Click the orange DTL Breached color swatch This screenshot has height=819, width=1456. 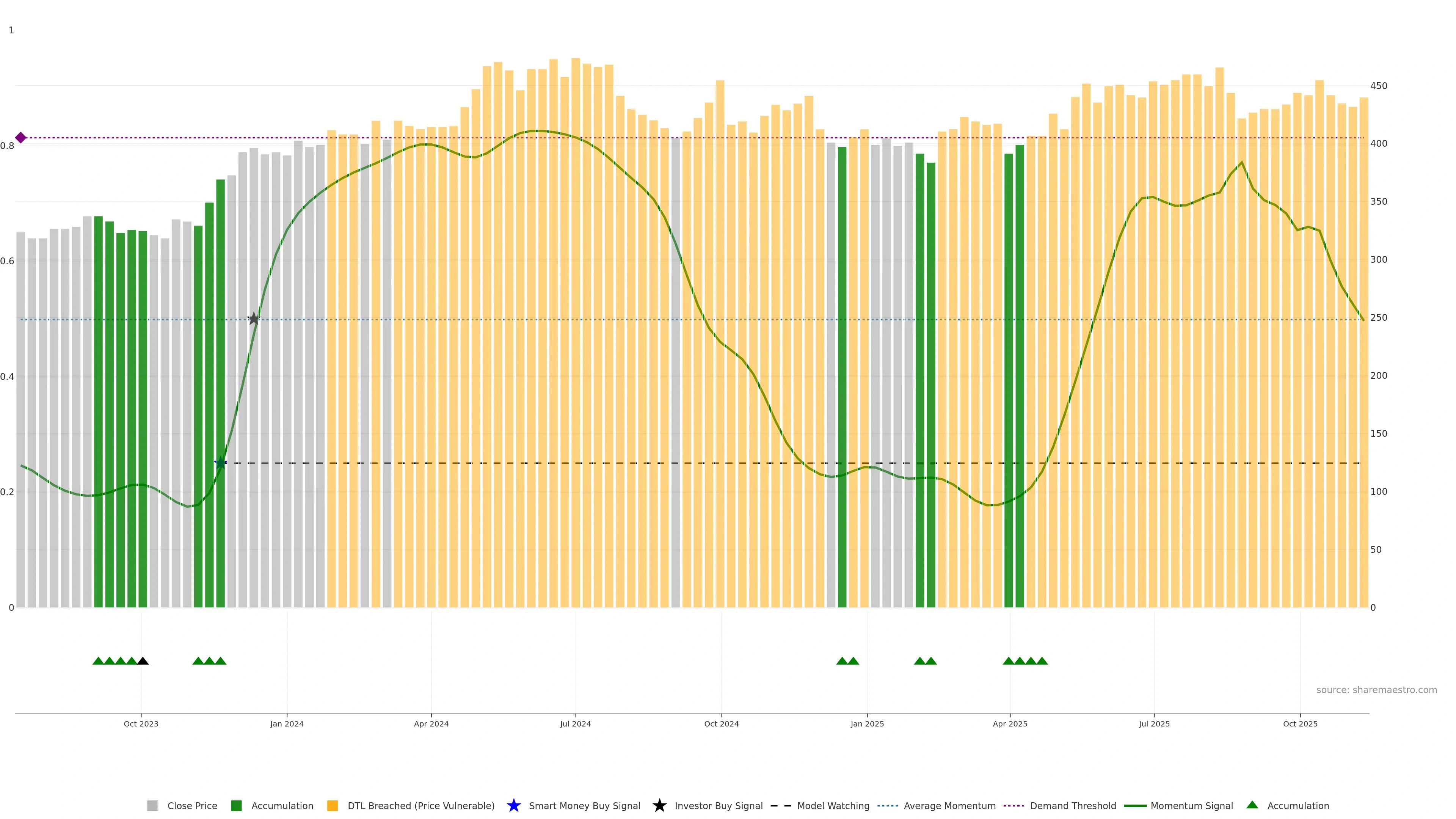[x=333, y=805]
